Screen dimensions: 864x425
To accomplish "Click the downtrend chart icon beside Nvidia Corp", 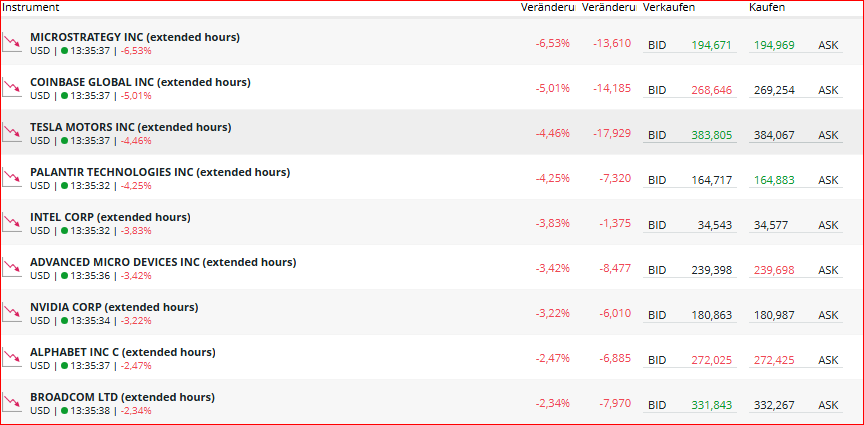I will click(x=12, y=313).
